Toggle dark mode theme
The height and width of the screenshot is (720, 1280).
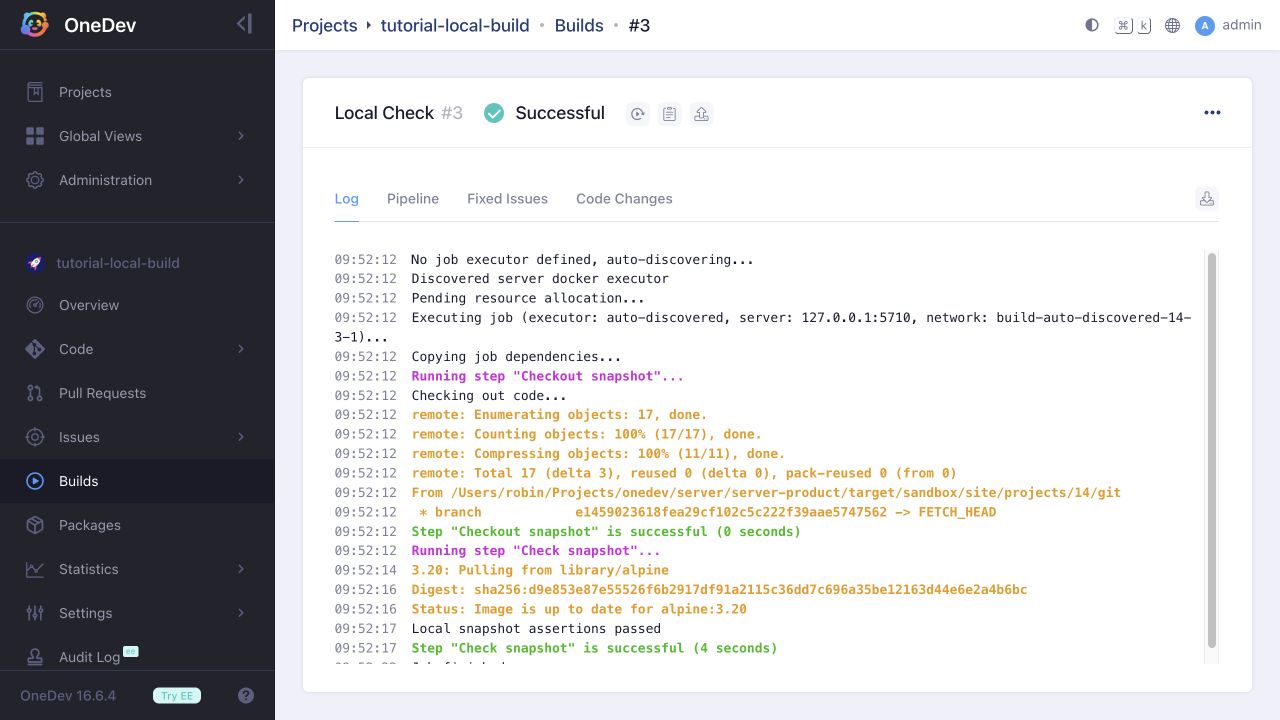pyautogui.click(x=1092, y=26)
